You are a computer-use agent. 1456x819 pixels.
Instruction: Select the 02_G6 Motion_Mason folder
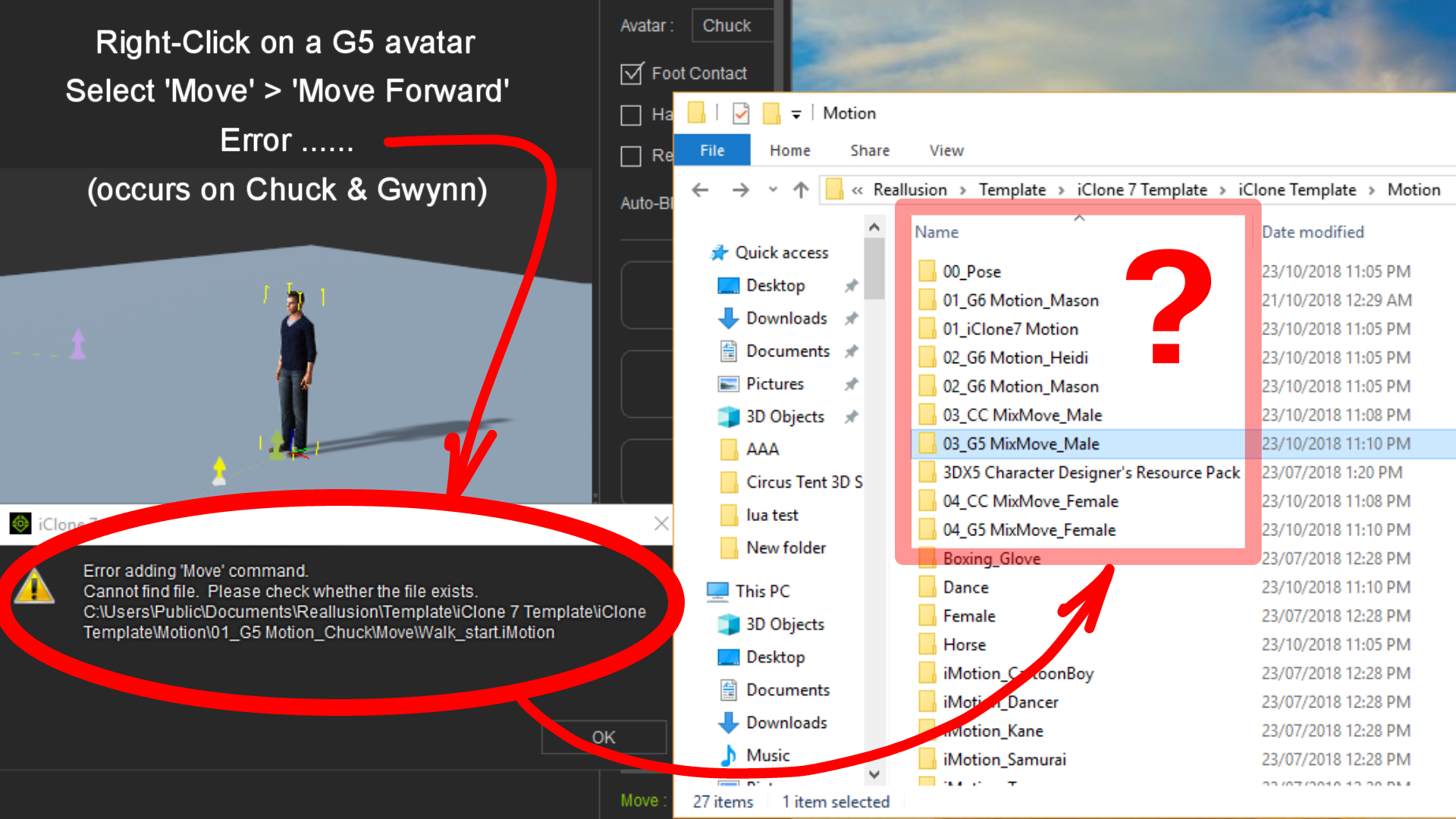[x=1020, y=387]
